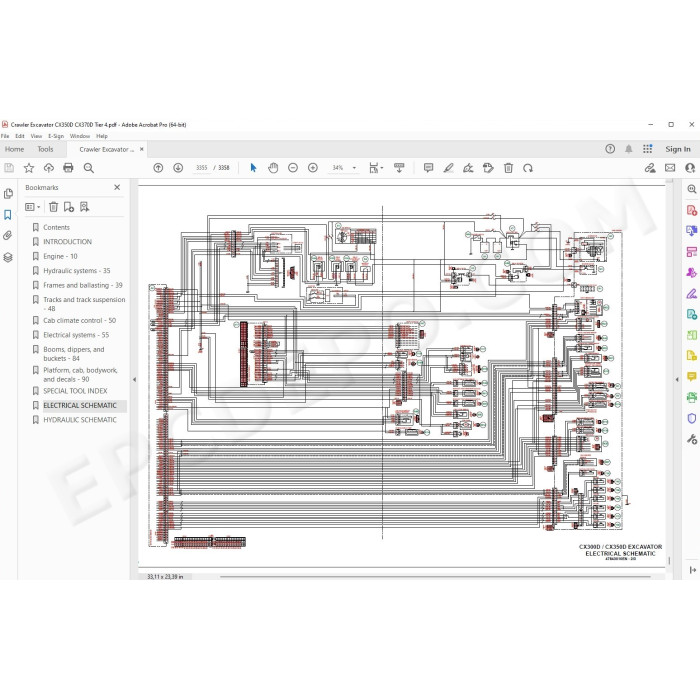
Task: Print the document using printer icon
Action: tap(68, 168)
